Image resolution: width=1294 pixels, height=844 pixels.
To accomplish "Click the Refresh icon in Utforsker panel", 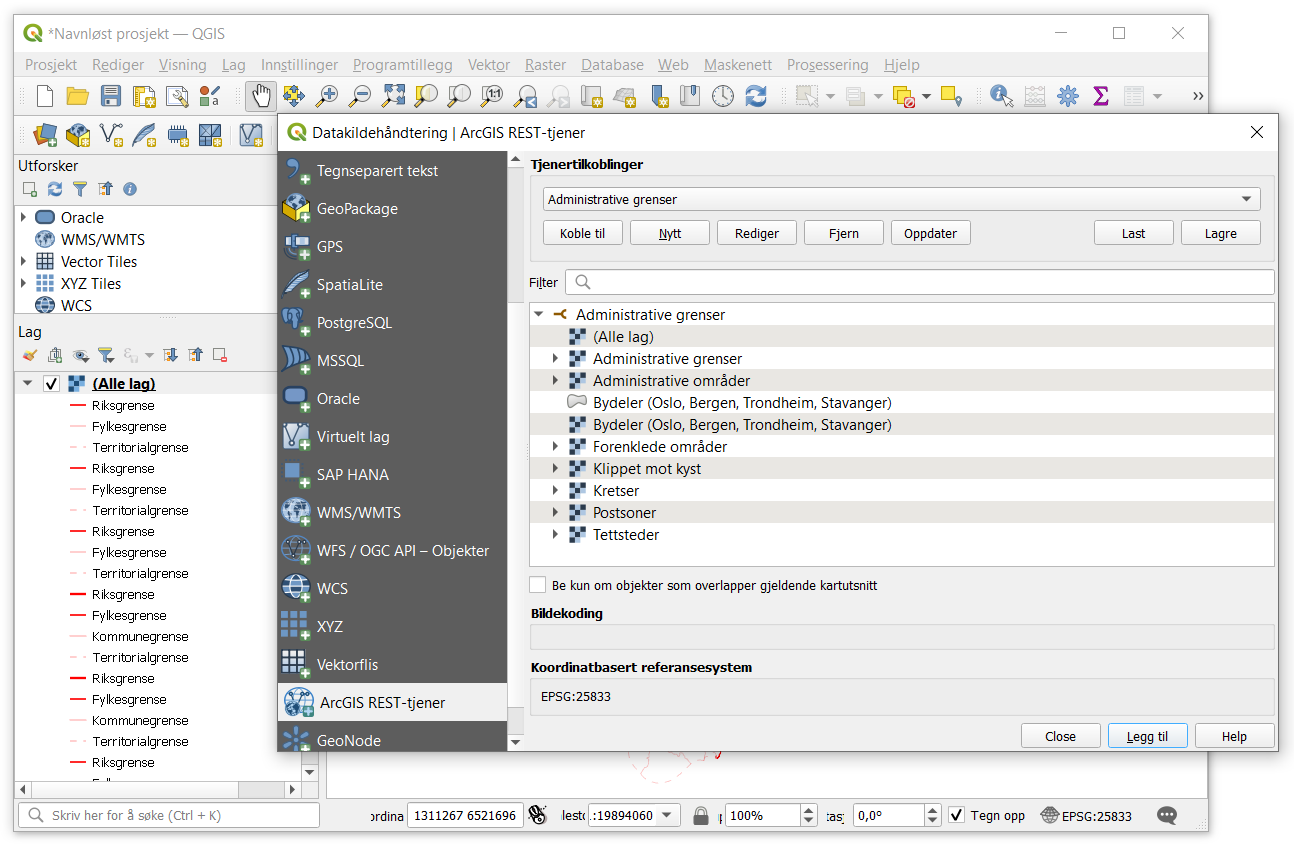I will (x=55, y=189).
